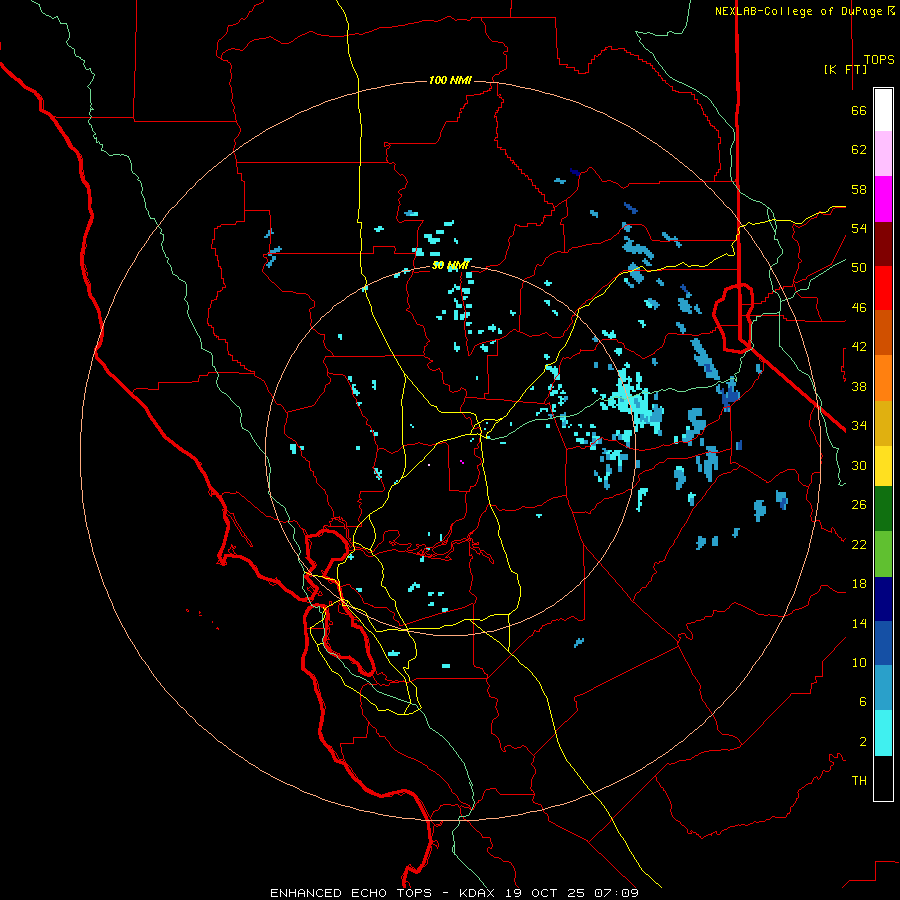Click the bright red legend color block
Screen dimensions: 900x900
click(x=883, y=288)
